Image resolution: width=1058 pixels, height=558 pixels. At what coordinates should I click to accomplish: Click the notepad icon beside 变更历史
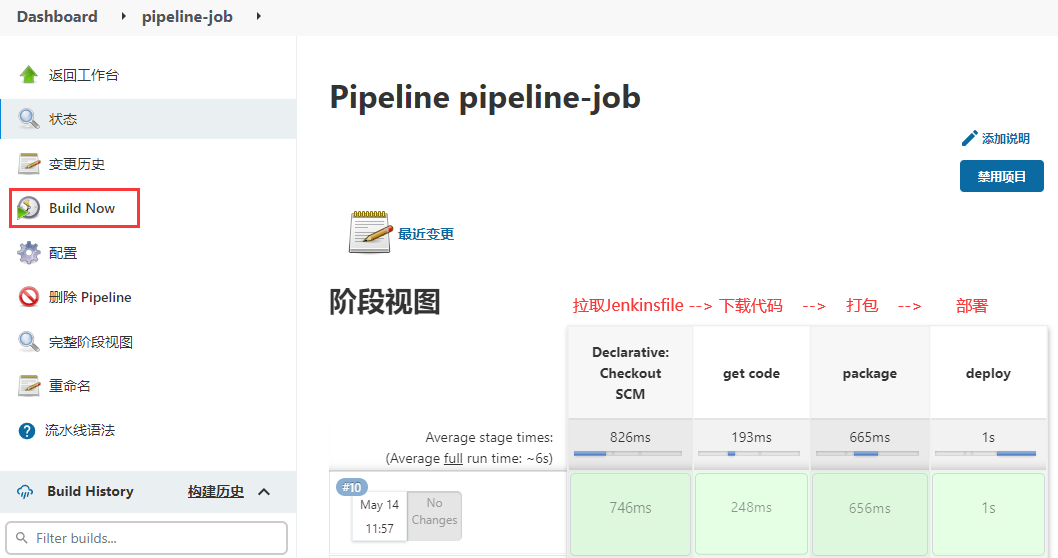tap(28, 164)
